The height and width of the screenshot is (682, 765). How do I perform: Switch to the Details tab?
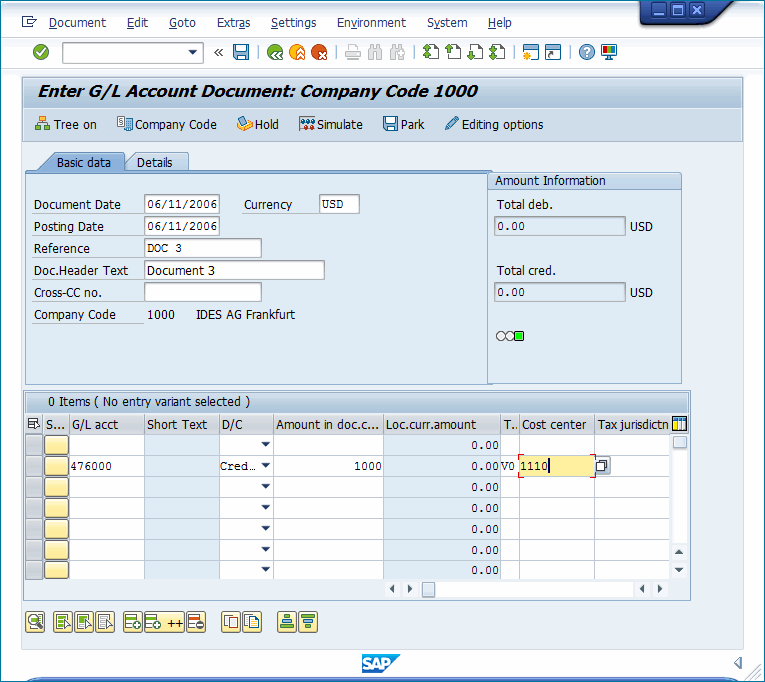pyautogui.click(x=155, y=162)
